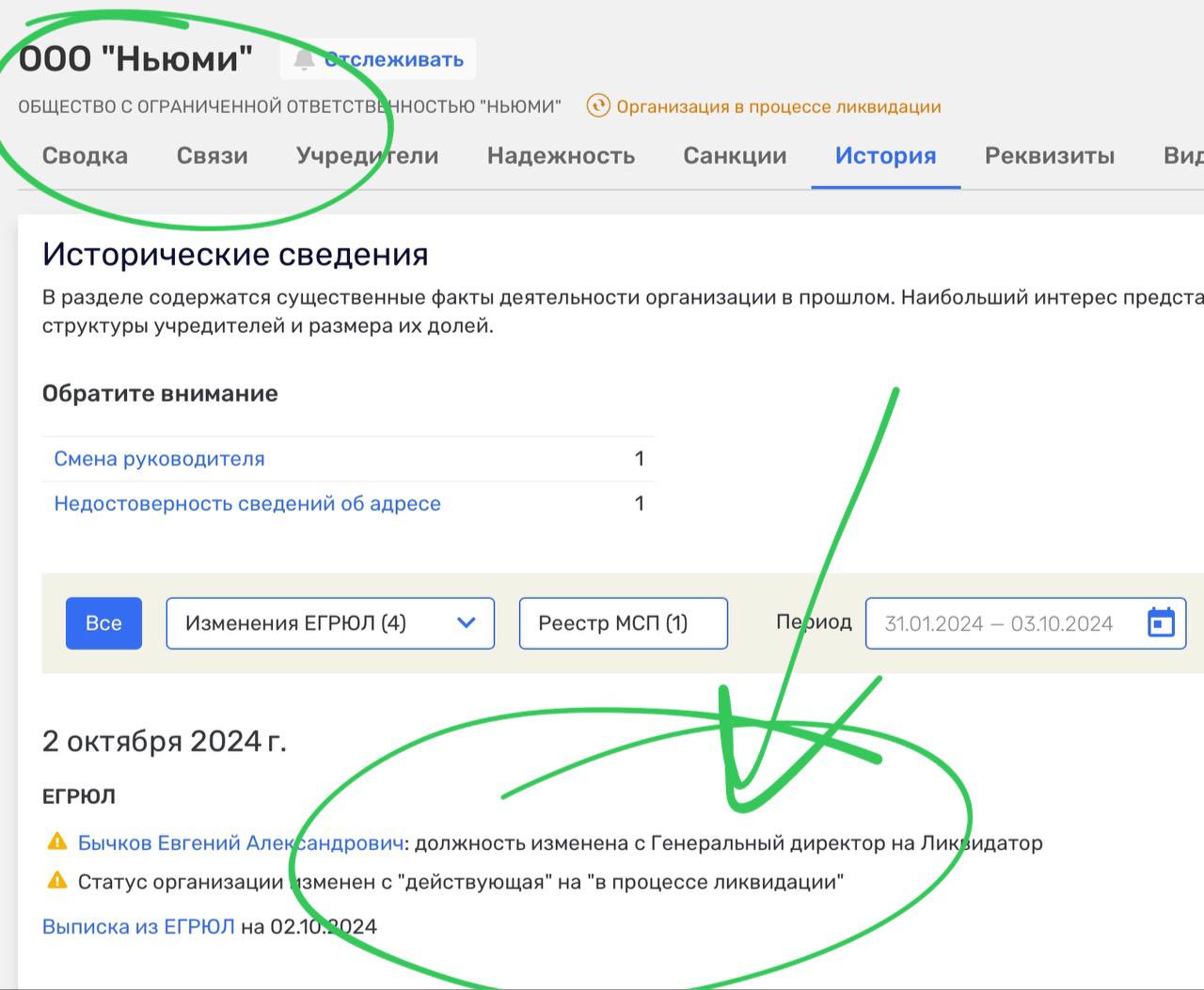Select the Все filter button
The image size is (1204, 990).
(103, 623)
